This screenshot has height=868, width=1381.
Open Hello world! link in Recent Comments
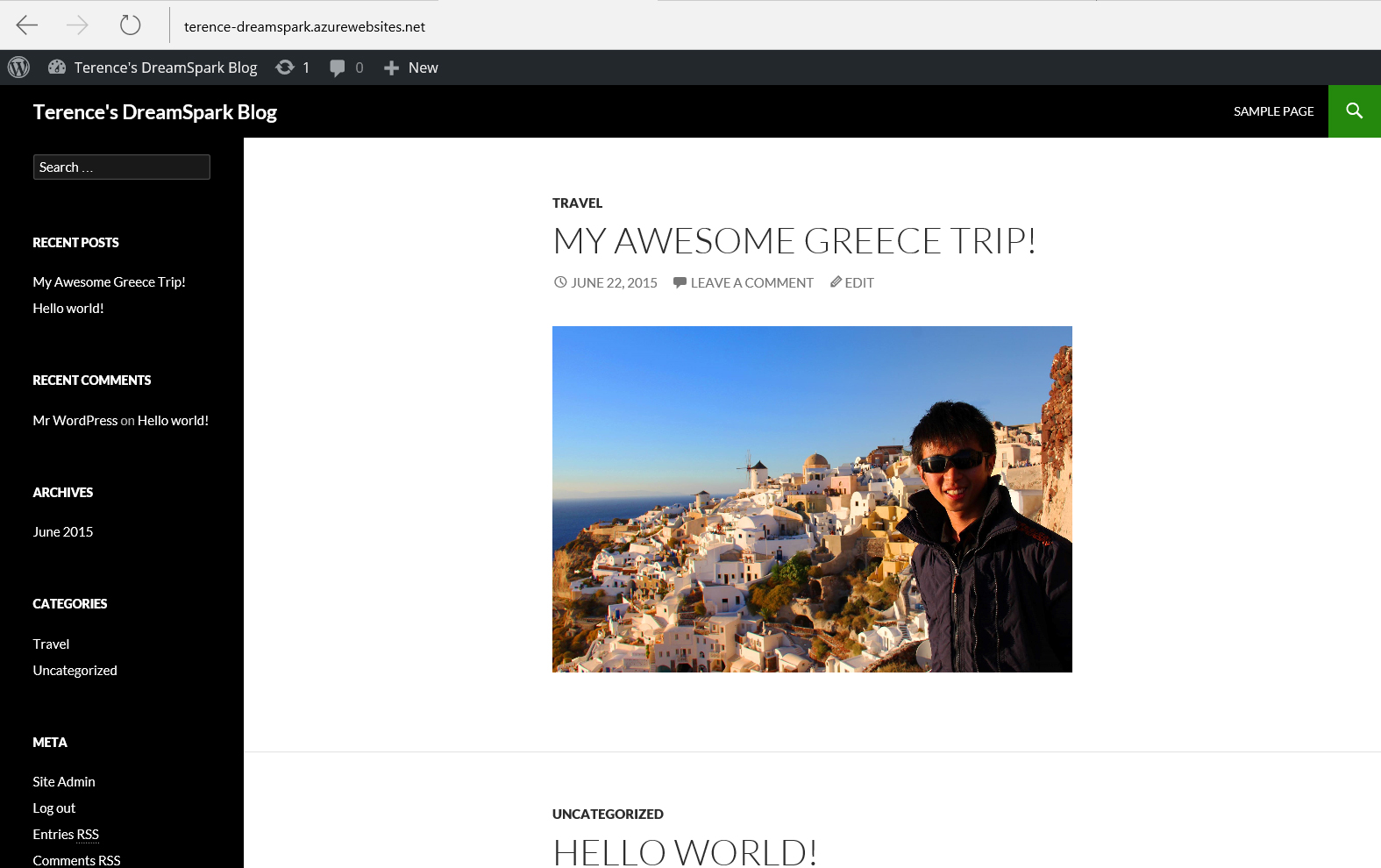click(173, 421)
